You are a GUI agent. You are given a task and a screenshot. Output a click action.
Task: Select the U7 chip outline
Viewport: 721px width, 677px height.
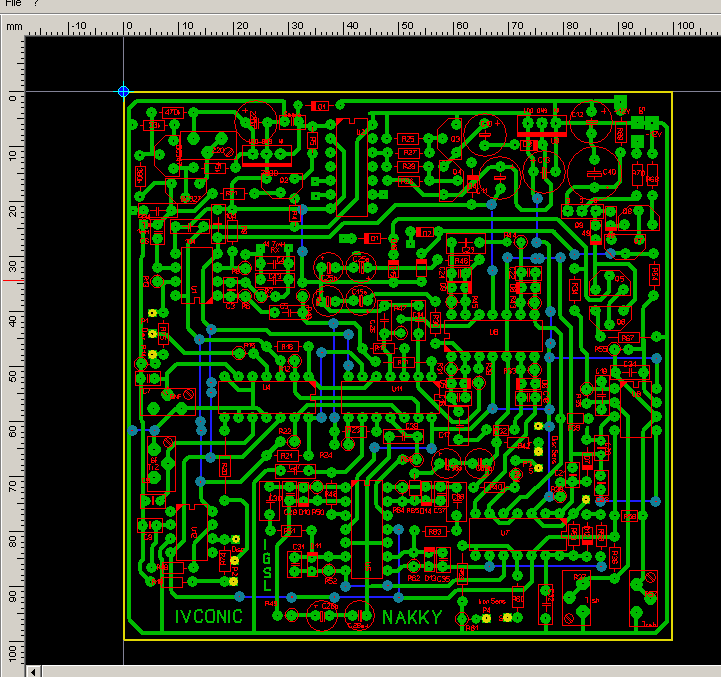(518, 534)
